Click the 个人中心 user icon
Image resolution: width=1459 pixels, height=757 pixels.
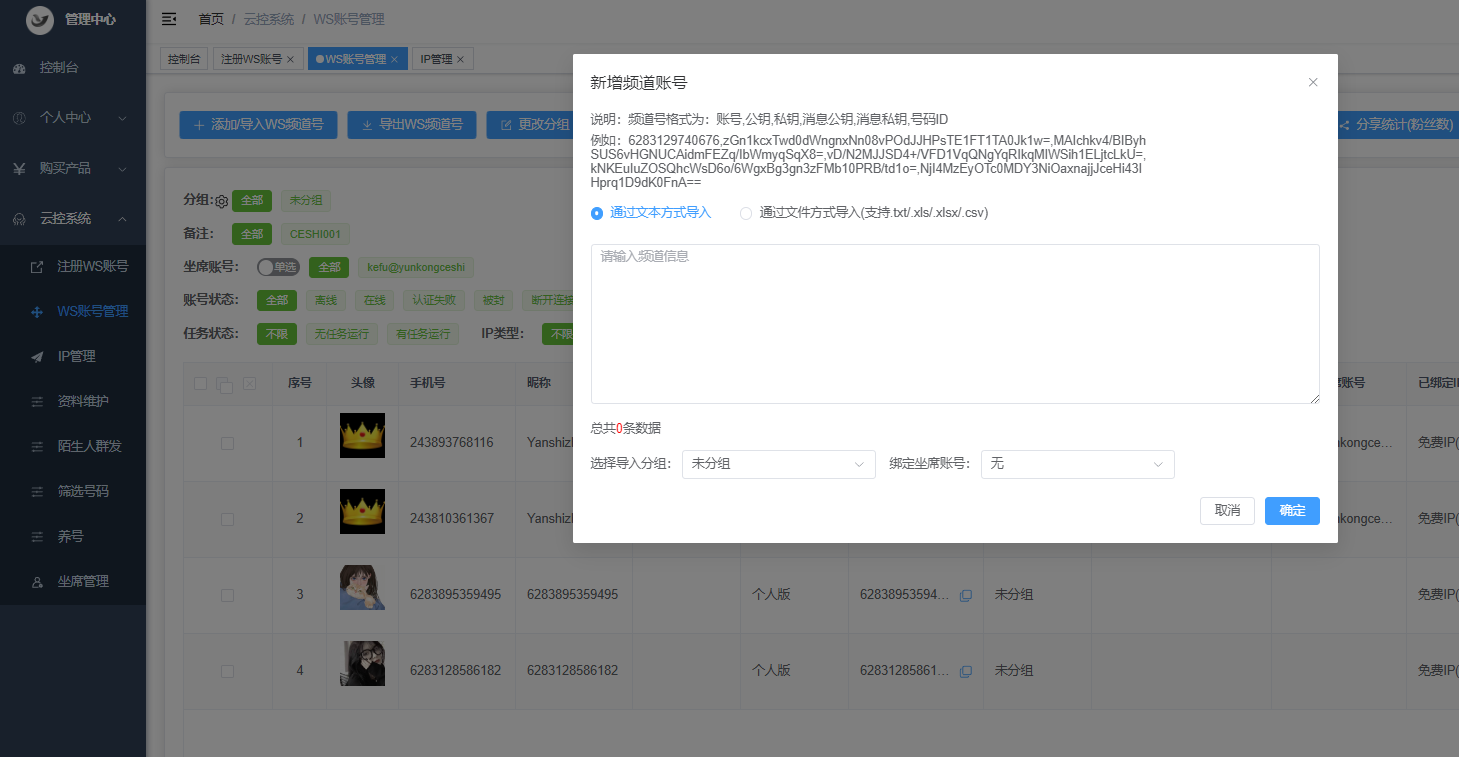click(19, 117)
